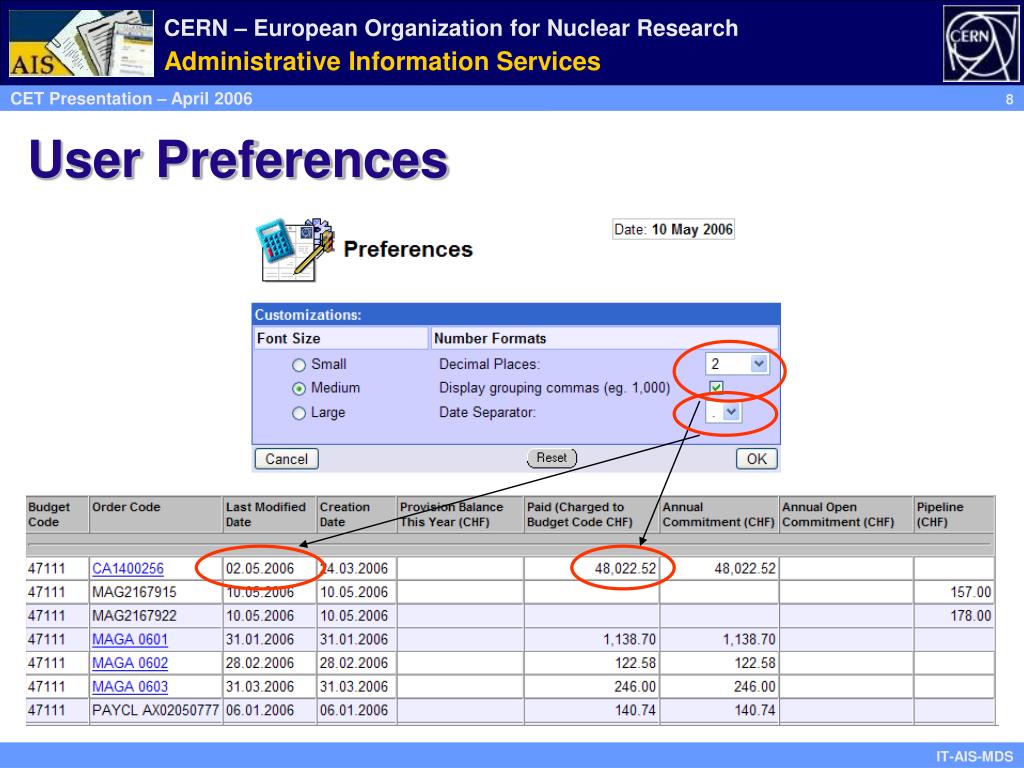Click the Number Formats section heading
The height and width of the screenshot is (768, 1024).
[490, 338]
